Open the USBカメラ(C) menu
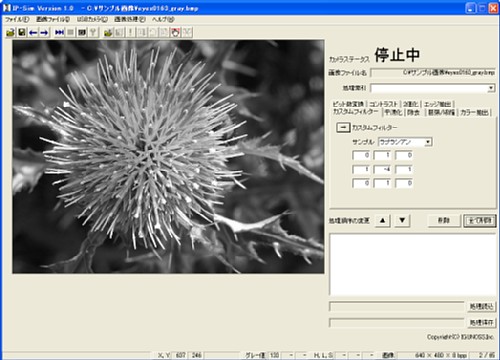Screen dimensions: 500x360 (92, 19)
